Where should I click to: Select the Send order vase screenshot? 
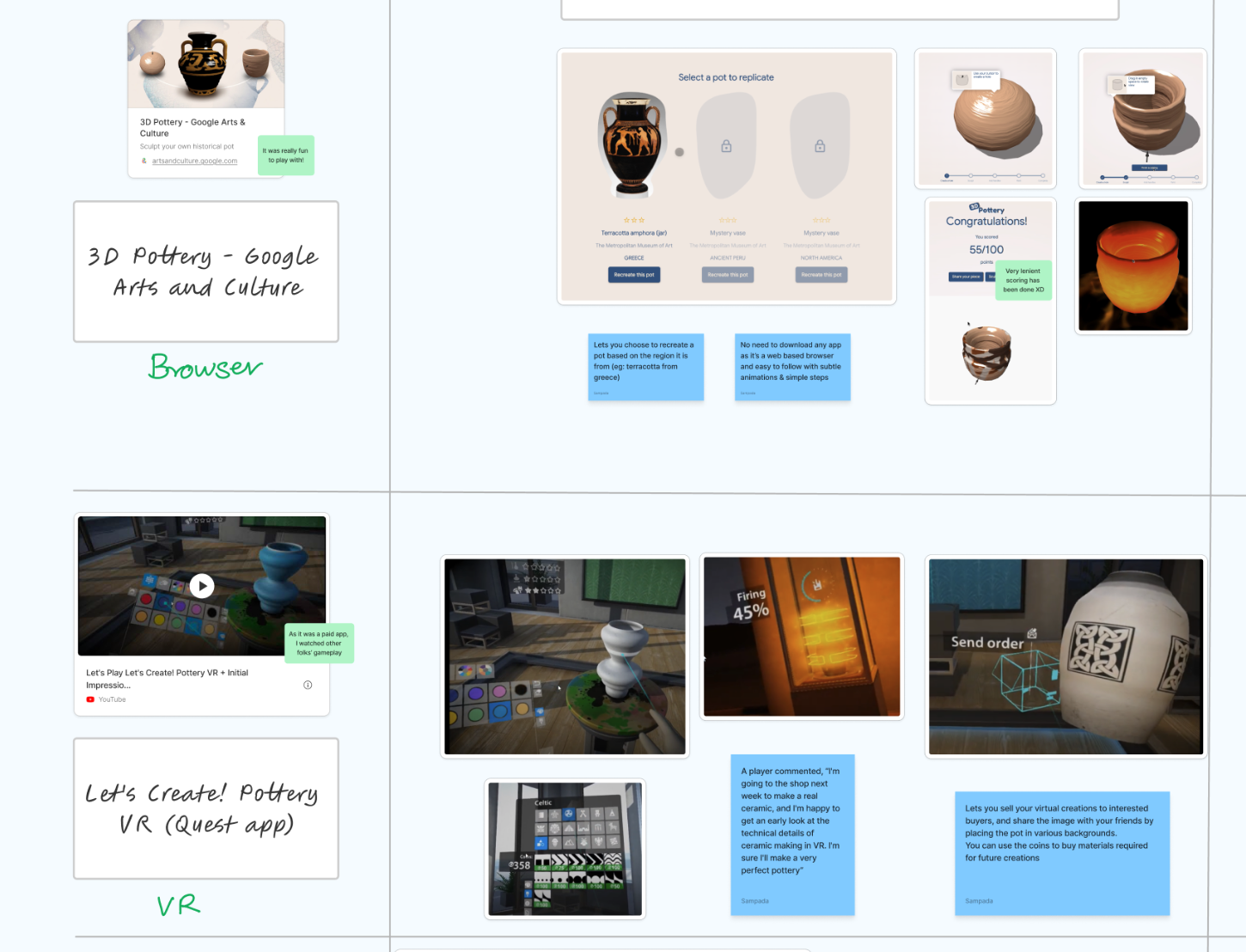tap(1066, 656)
